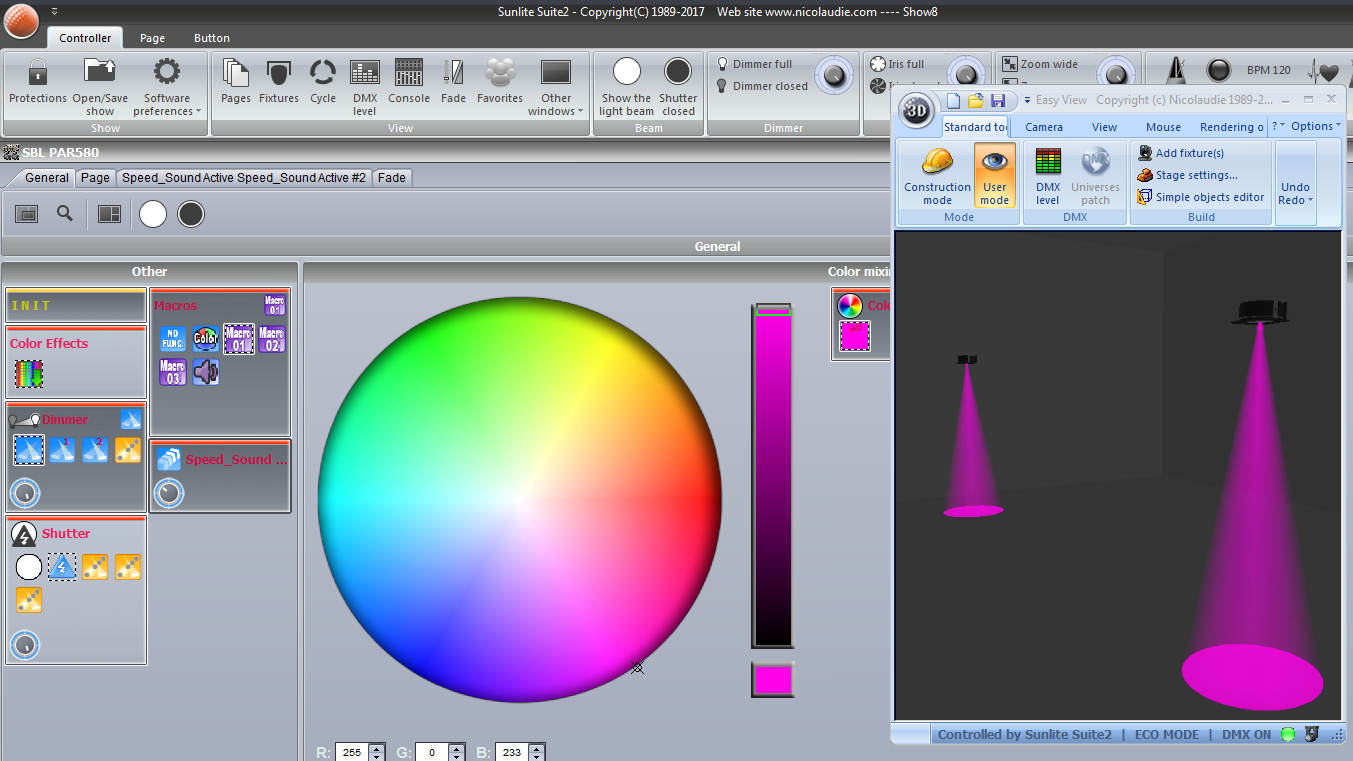Open the Camera tab in Easy View
Image resolution: width=1353 pixels, height=761 pixels.
[x=1043, y=127]
